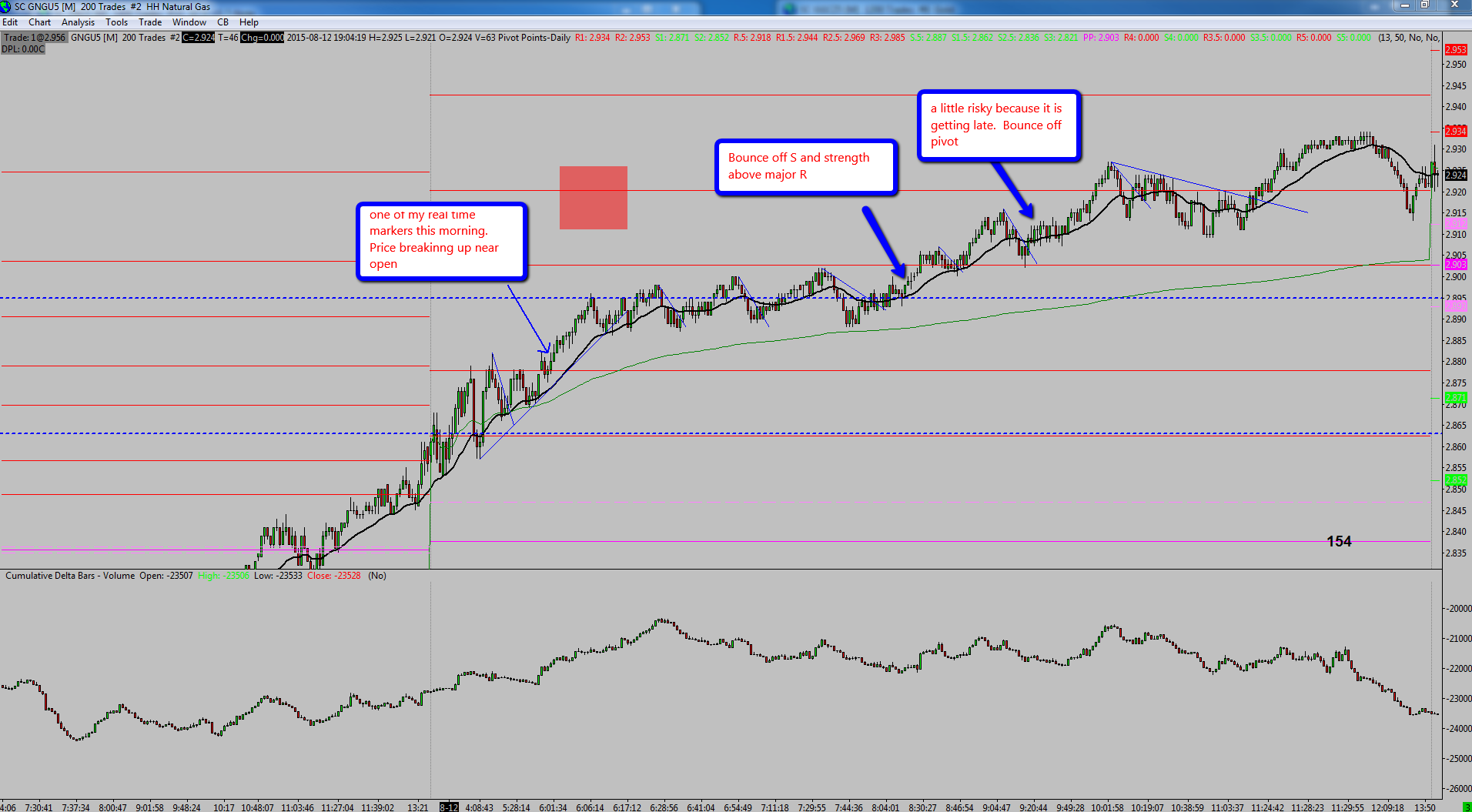Click the black 2.924 last-price marker
Image resolution: width=1472 pixels, height=812 pixels.
[1456, 175]
